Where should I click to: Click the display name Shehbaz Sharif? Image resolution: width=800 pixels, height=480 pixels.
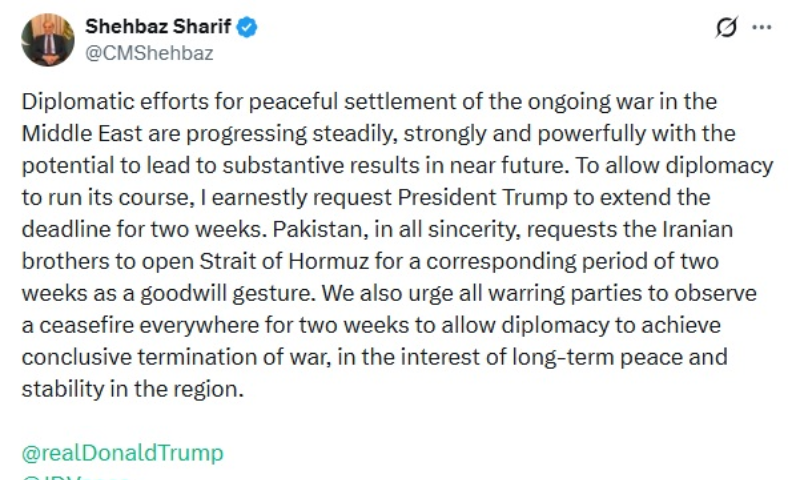point(157,28)
